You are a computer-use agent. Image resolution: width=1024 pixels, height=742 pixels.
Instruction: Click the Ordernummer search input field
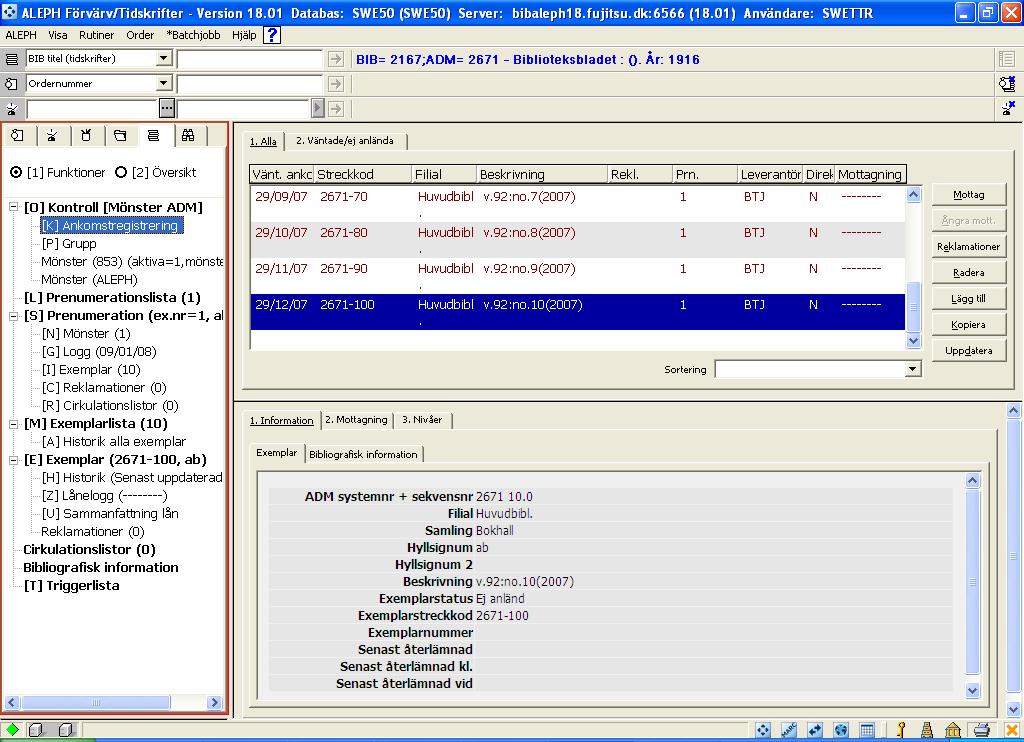(x=250, y=84)
